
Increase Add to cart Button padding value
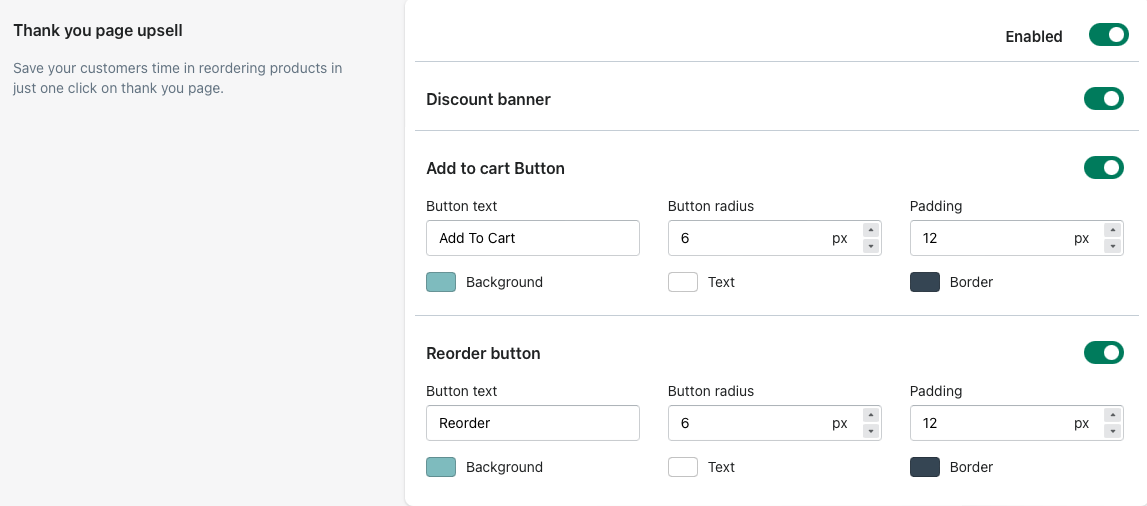1112,231
